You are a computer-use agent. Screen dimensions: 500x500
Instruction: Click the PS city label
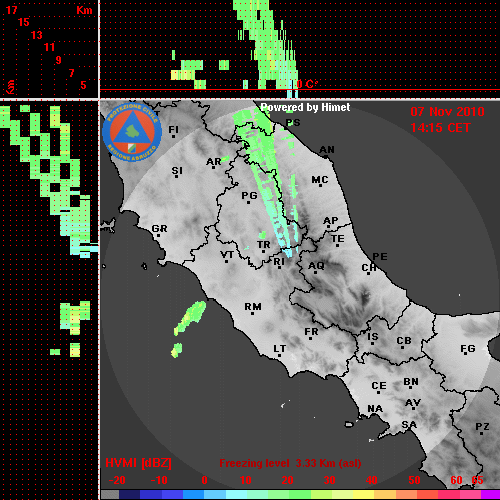click(x=293, y=123)
